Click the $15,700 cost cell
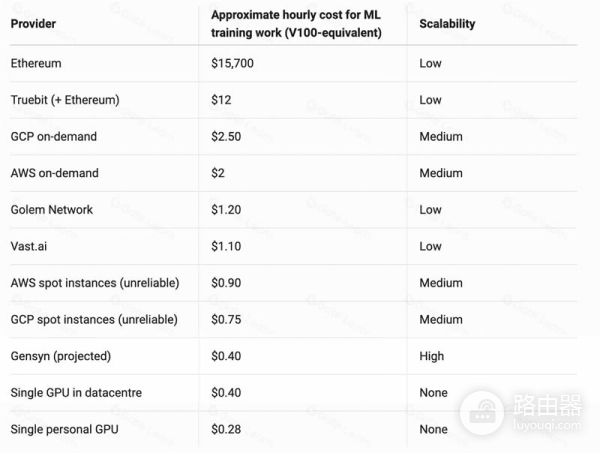The width and height of the screenshot is (600, 453). [x=232, y=64]
